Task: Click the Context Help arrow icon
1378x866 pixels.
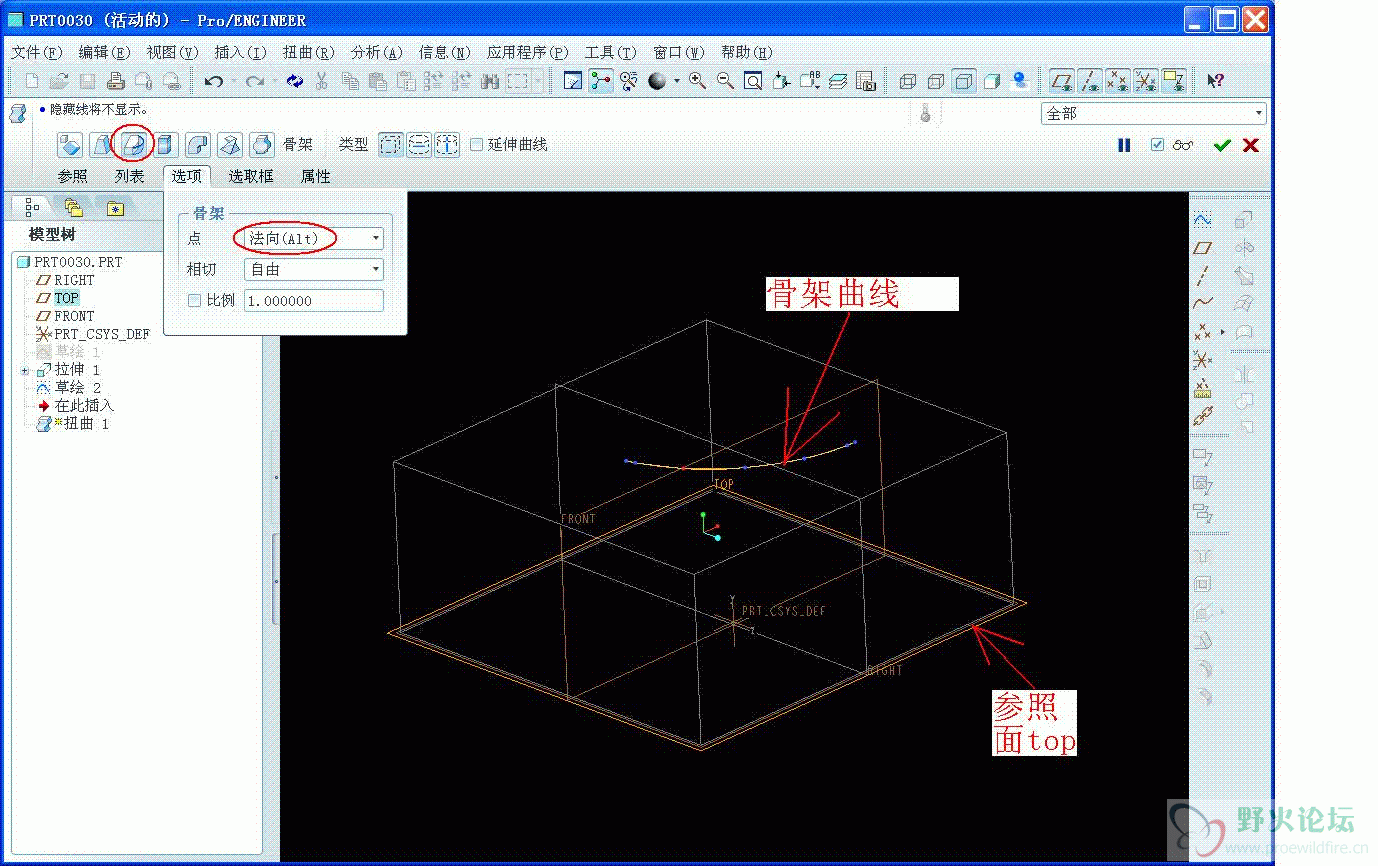Action: coord(1215,81)
